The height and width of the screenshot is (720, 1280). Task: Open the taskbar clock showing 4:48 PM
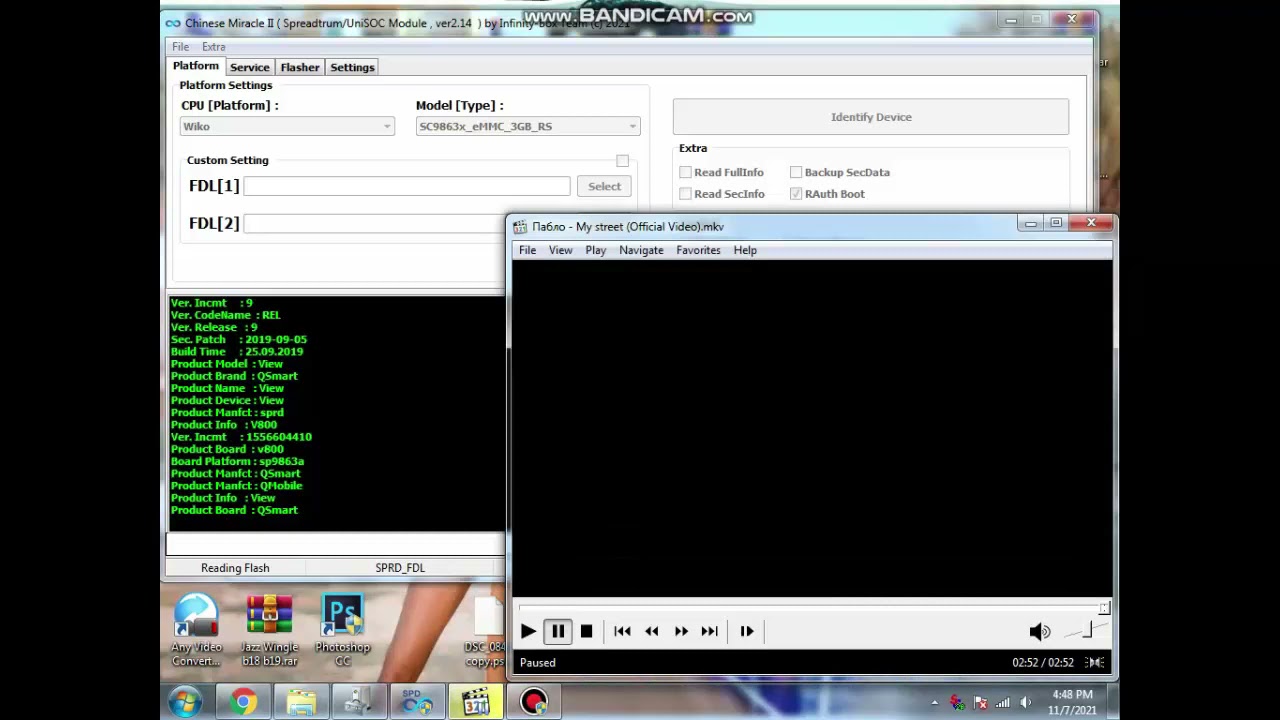click(1072, 702)
